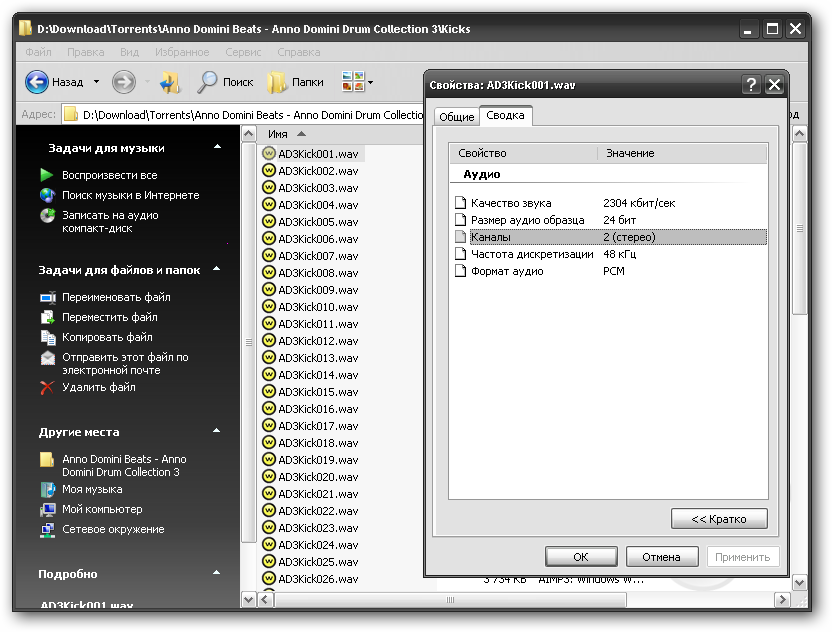Image resolution: width=832 pixels, height=632 pixels.
Task: Open the Избранное menu
Action: click(182, 52)
